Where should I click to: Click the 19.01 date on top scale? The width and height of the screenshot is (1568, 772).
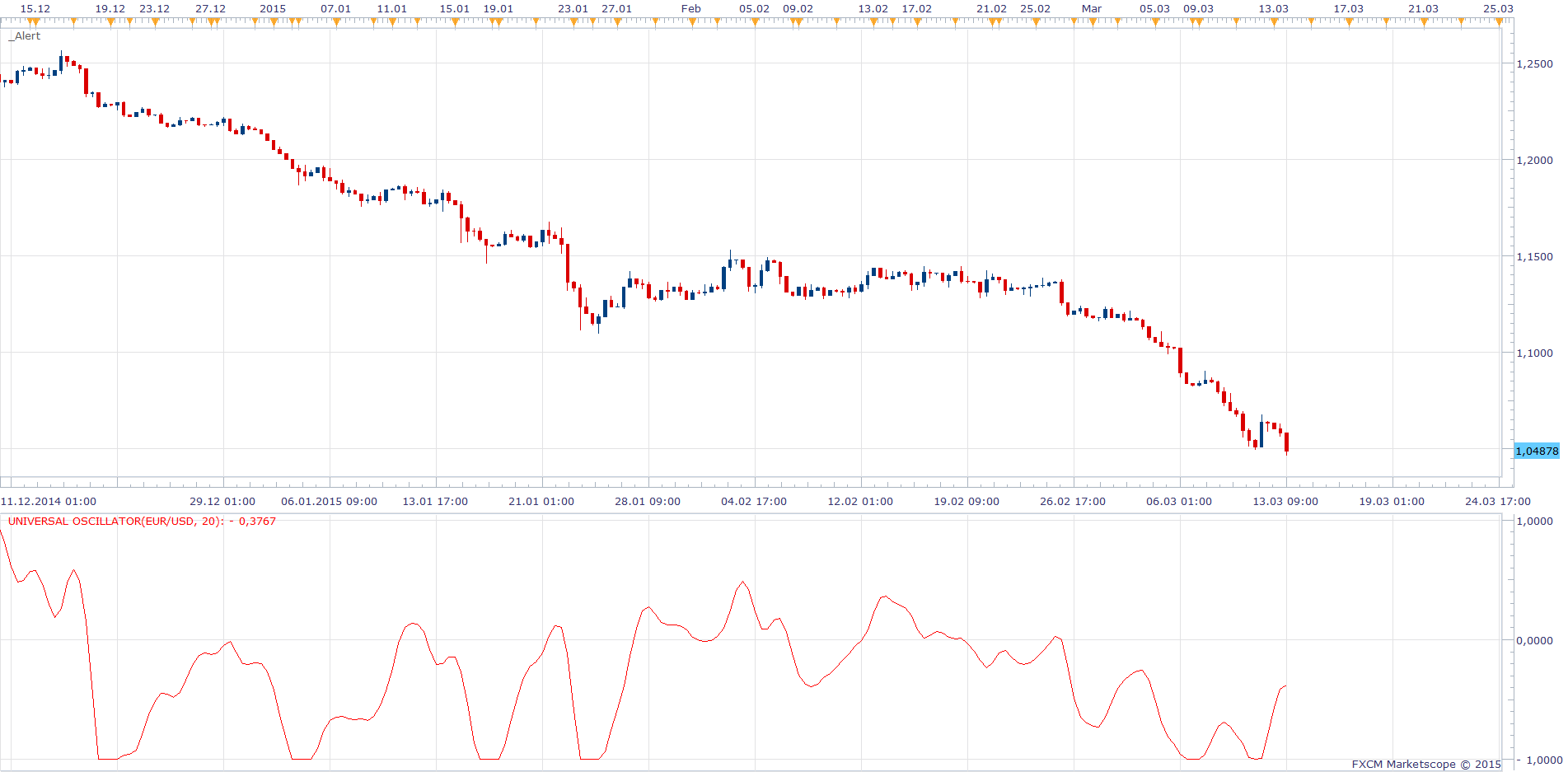point(498,8)
